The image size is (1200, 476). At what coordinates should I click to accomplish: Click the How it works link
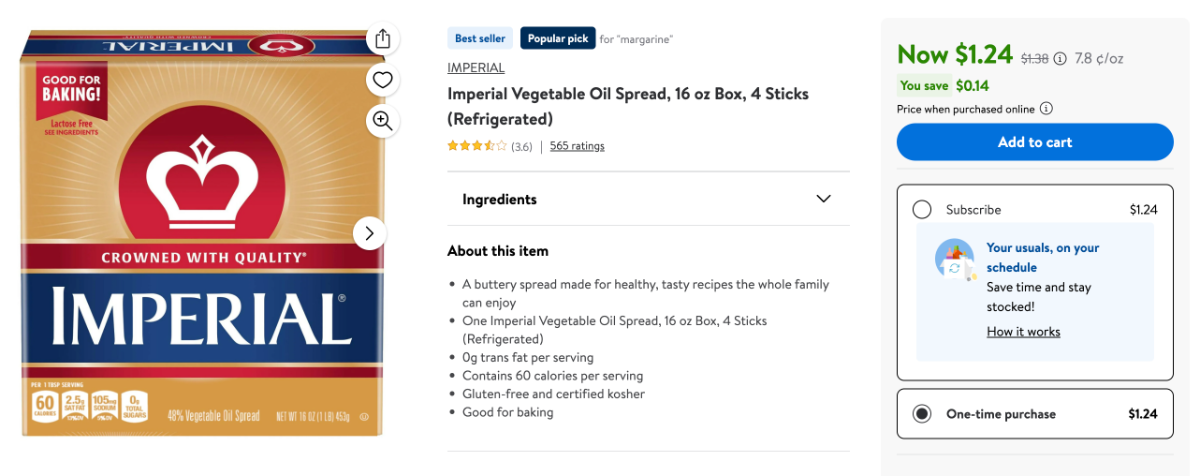(x=1023, y=332)
